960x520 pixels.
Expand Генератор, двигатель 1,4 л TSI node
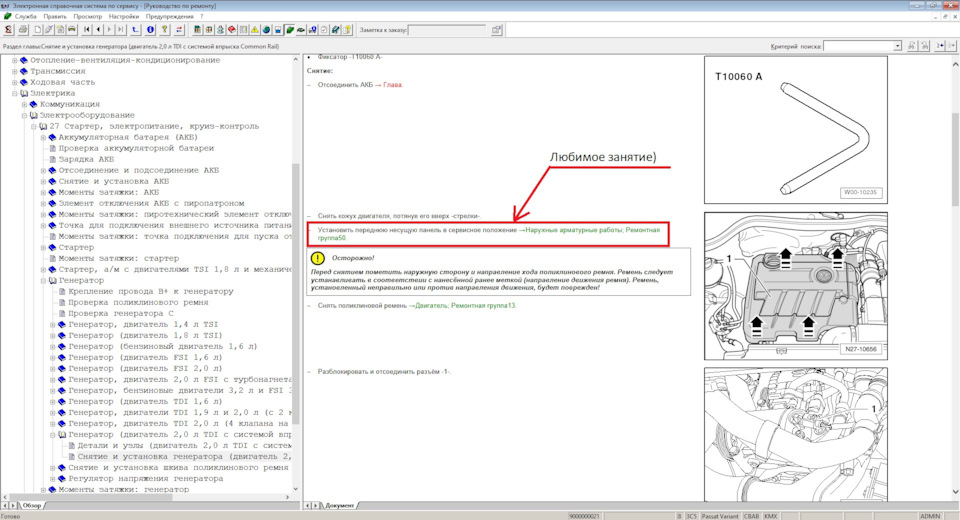point(53,325)
